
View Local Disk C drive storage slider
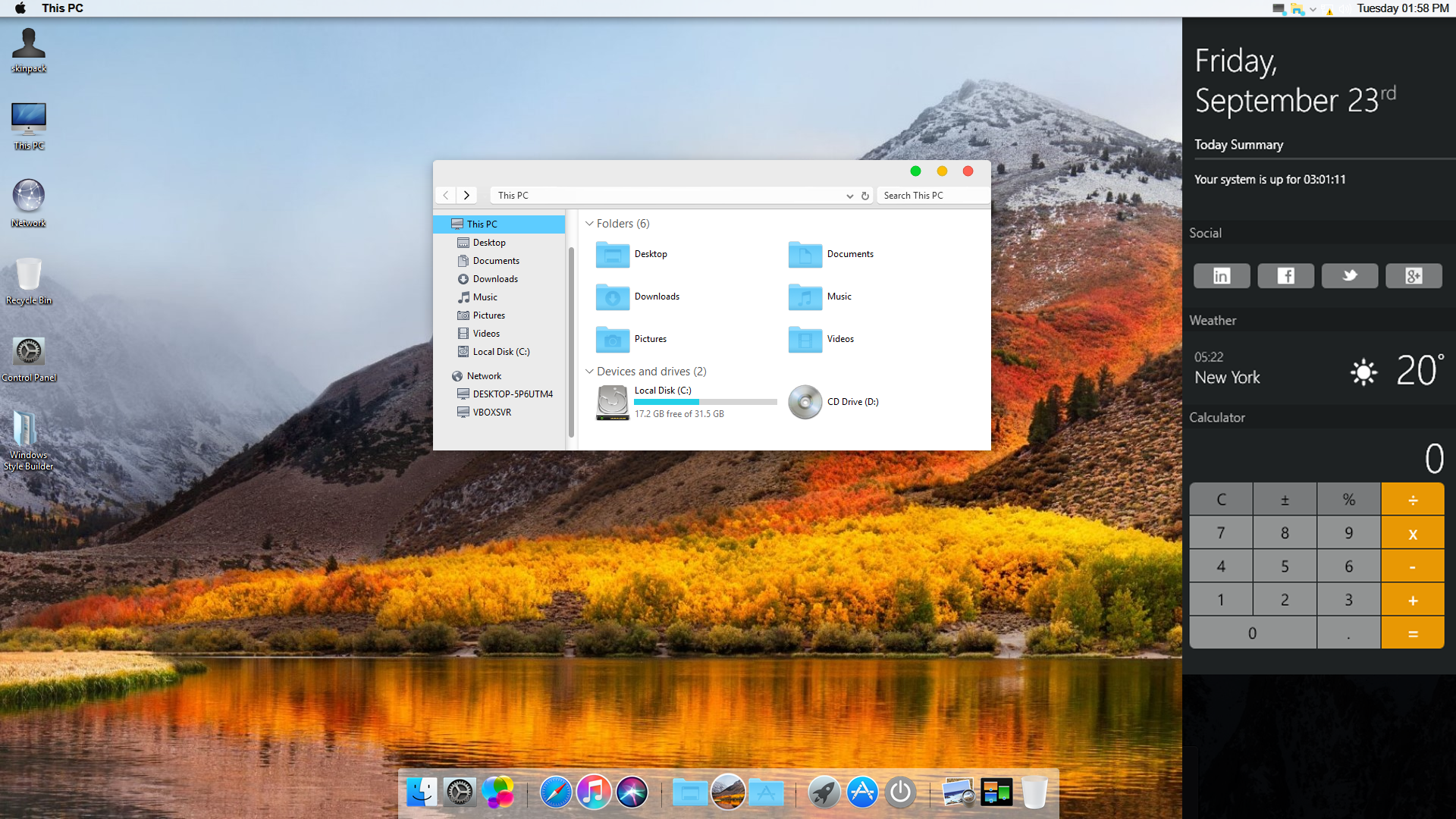click(705, 402)
